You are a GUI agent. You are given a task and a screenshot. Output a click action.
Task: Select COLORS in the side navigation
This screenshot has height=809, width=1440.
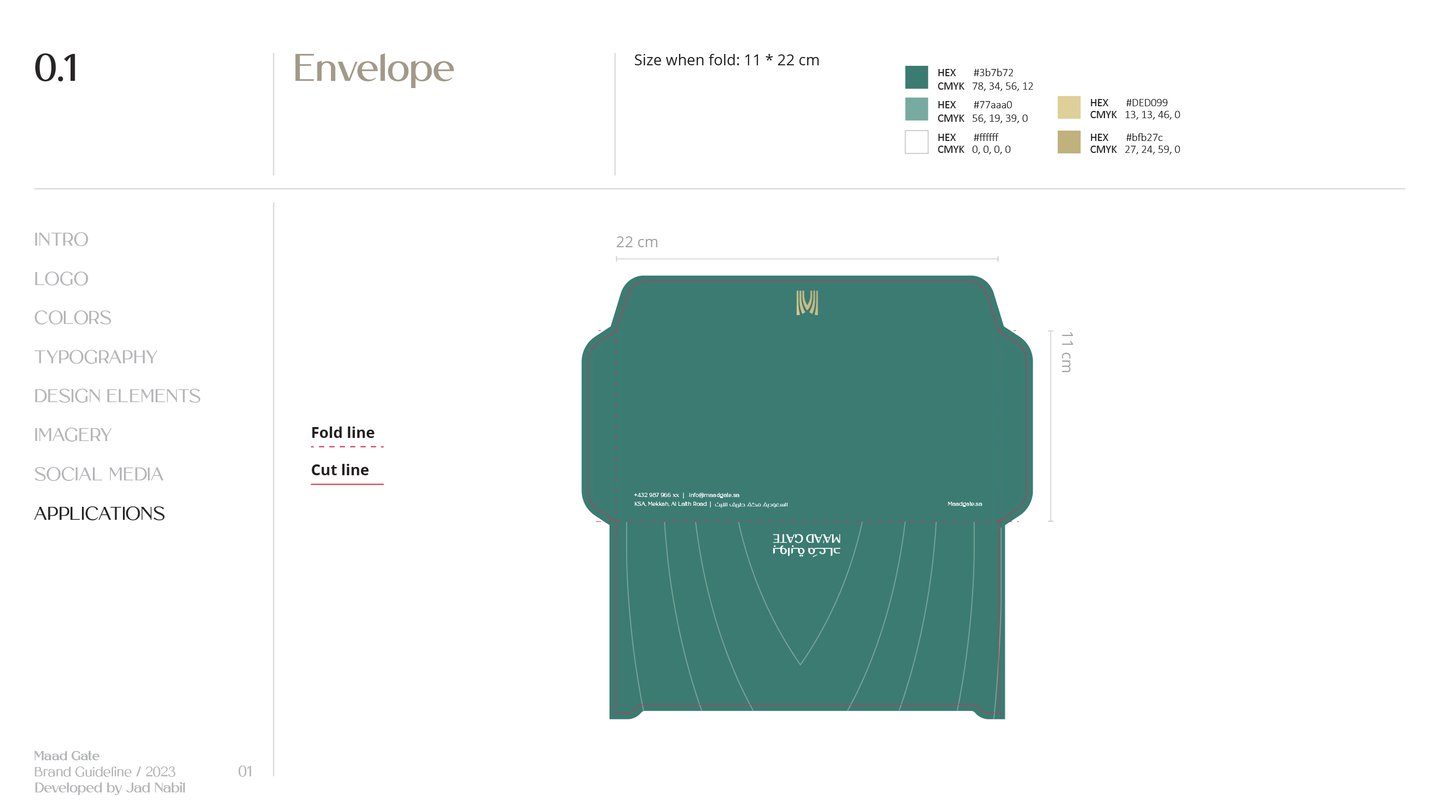pyautogui.click(x=73, y=318)
